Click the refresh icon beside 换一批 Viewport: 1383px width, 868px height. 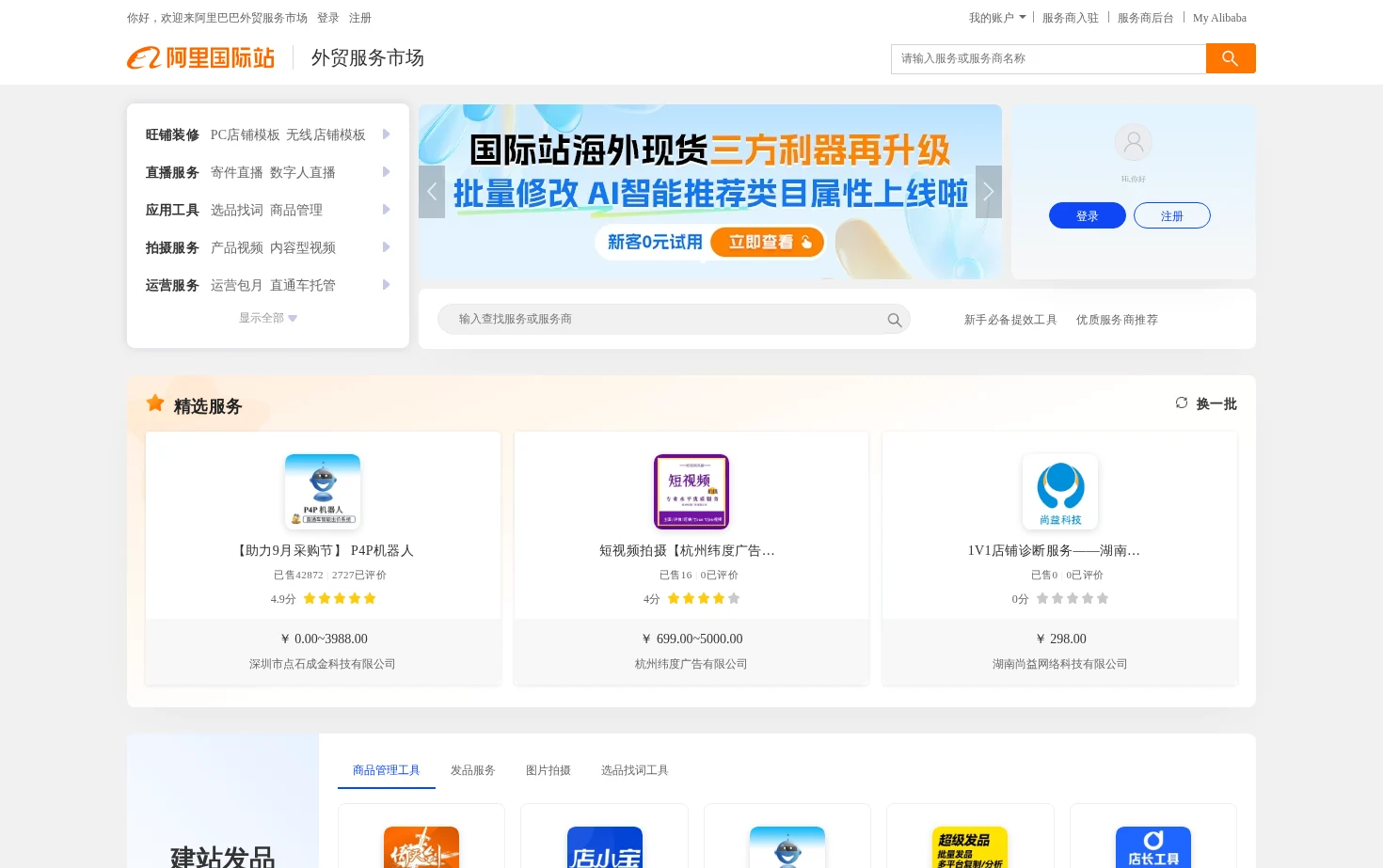[1182, 403]
